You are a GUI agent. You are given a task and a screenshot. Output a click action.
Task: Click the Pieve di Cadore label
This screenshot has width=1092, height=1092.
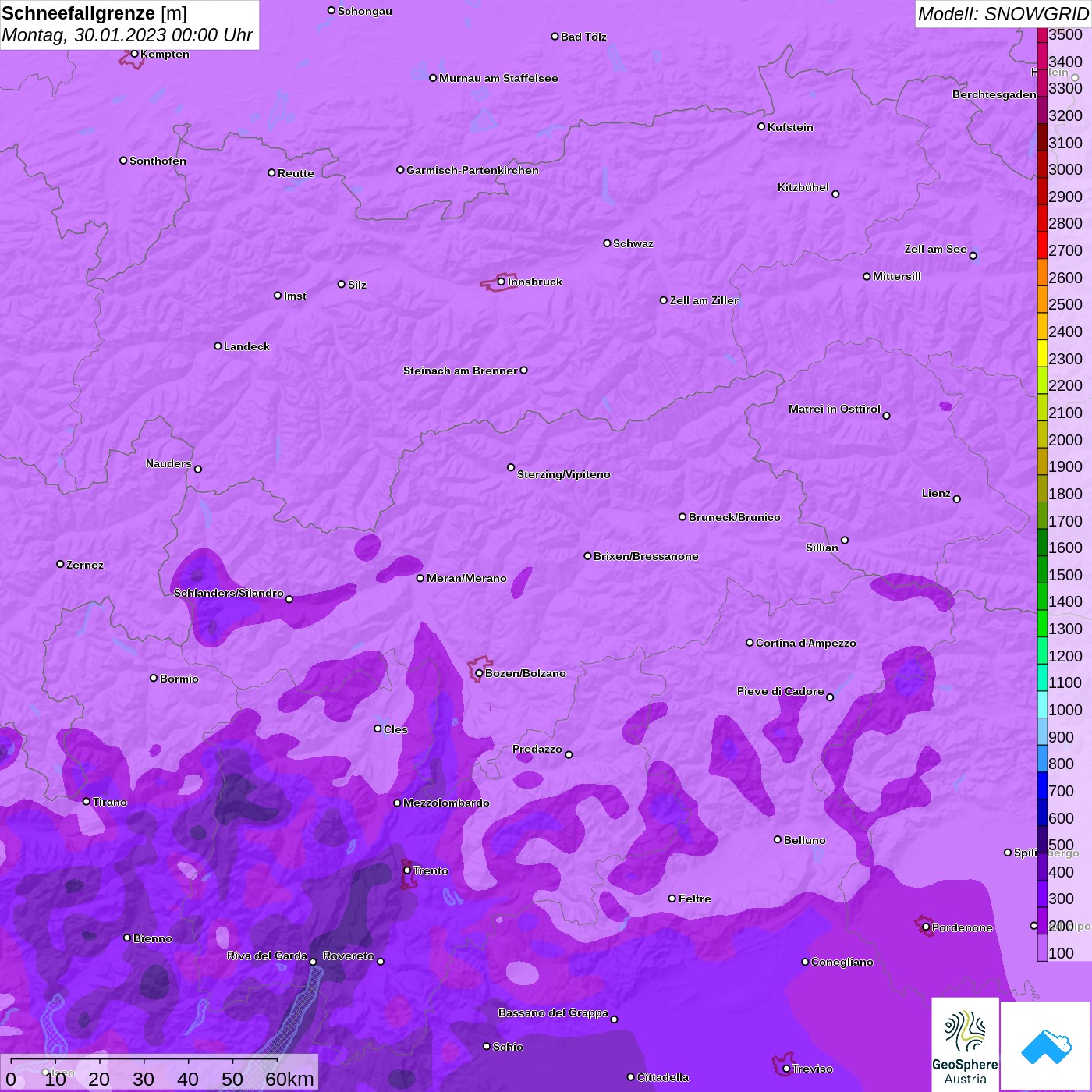781,691
